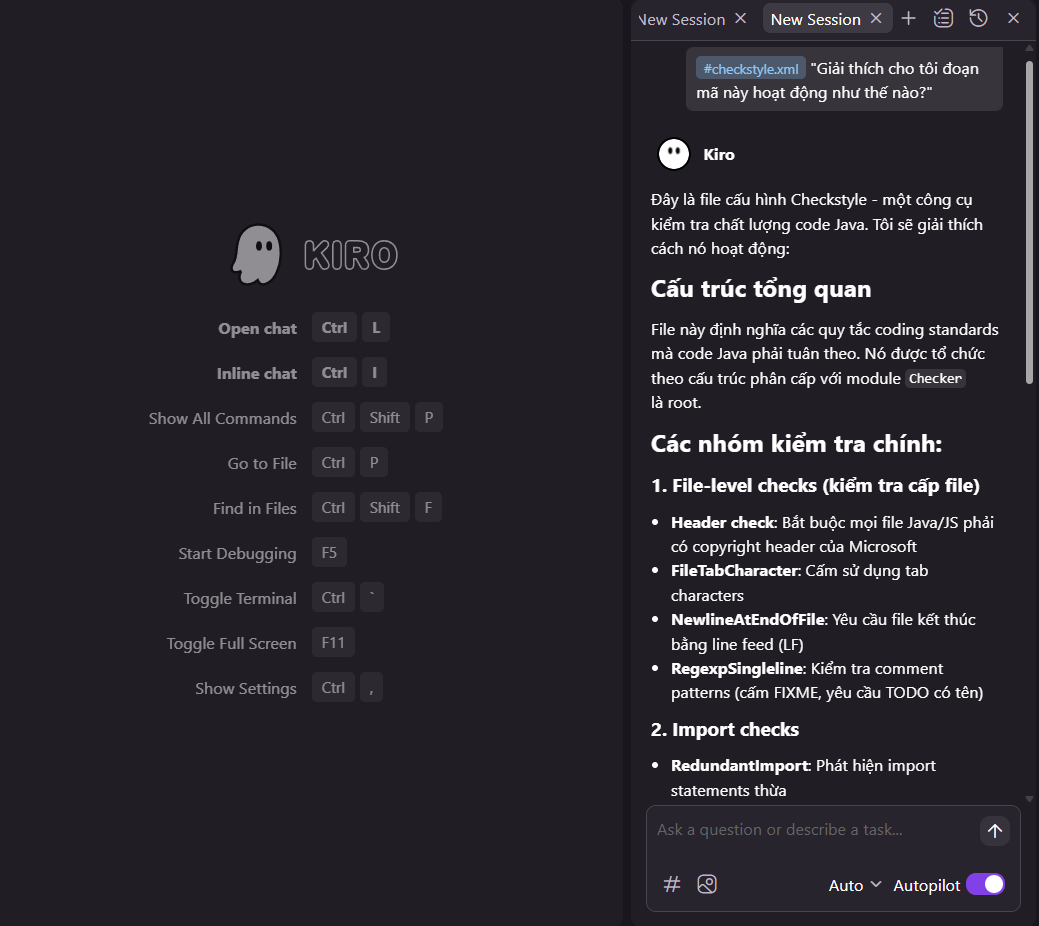Start a new chat session with plus icon

(908, 18)
